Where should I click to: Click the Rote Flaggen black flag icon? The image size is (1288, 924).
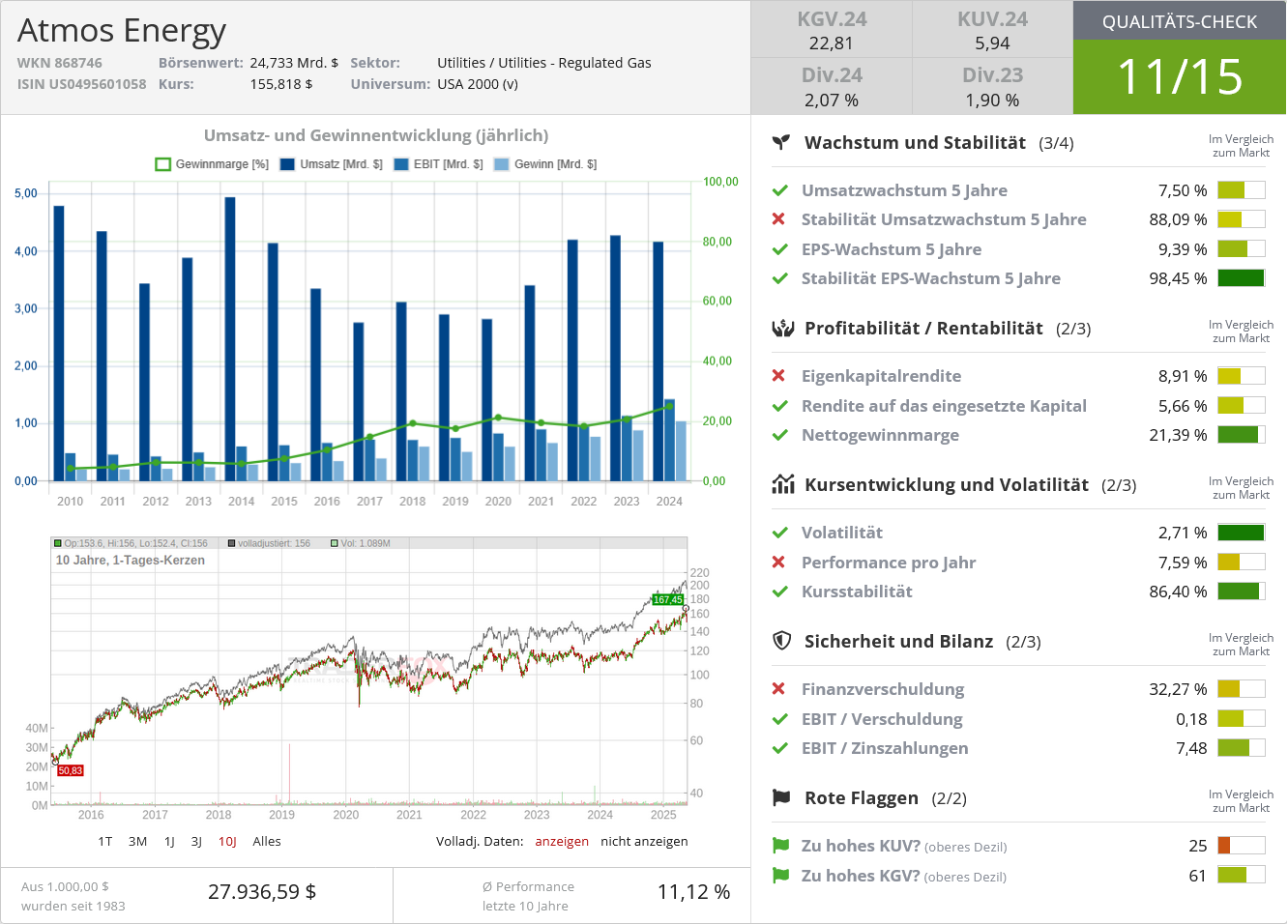click(x=781, y=797)
